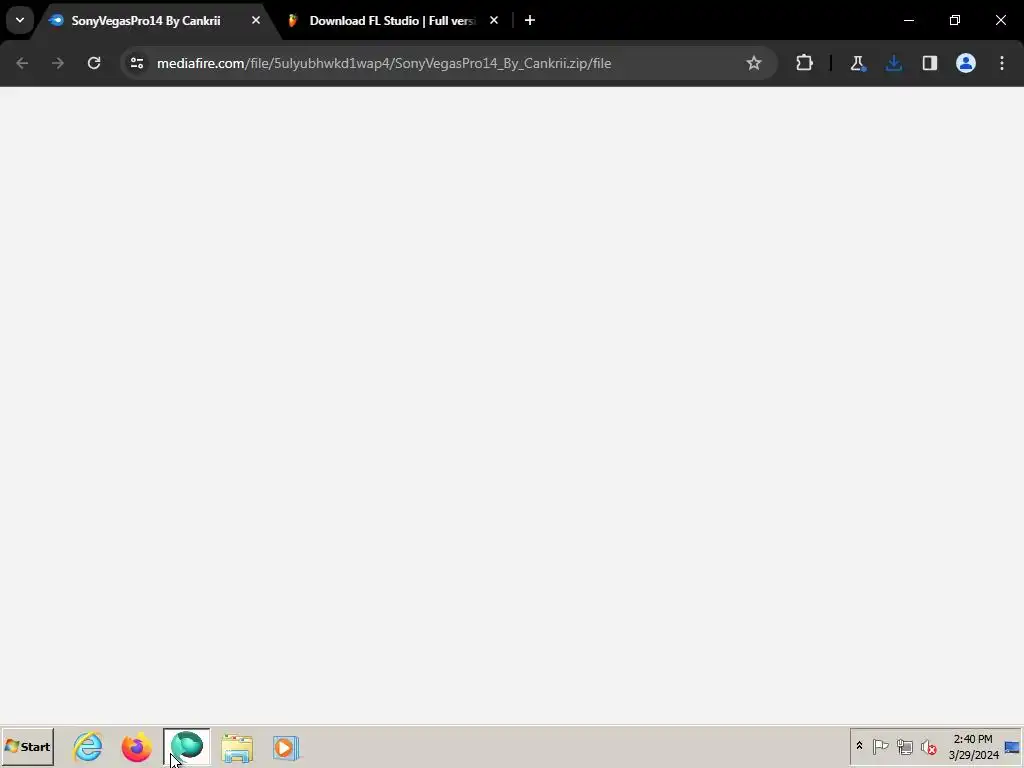The height and width of the screenshot is (768, 1024).
Task: Reload the mediafire page
Action: pos(94,63)
